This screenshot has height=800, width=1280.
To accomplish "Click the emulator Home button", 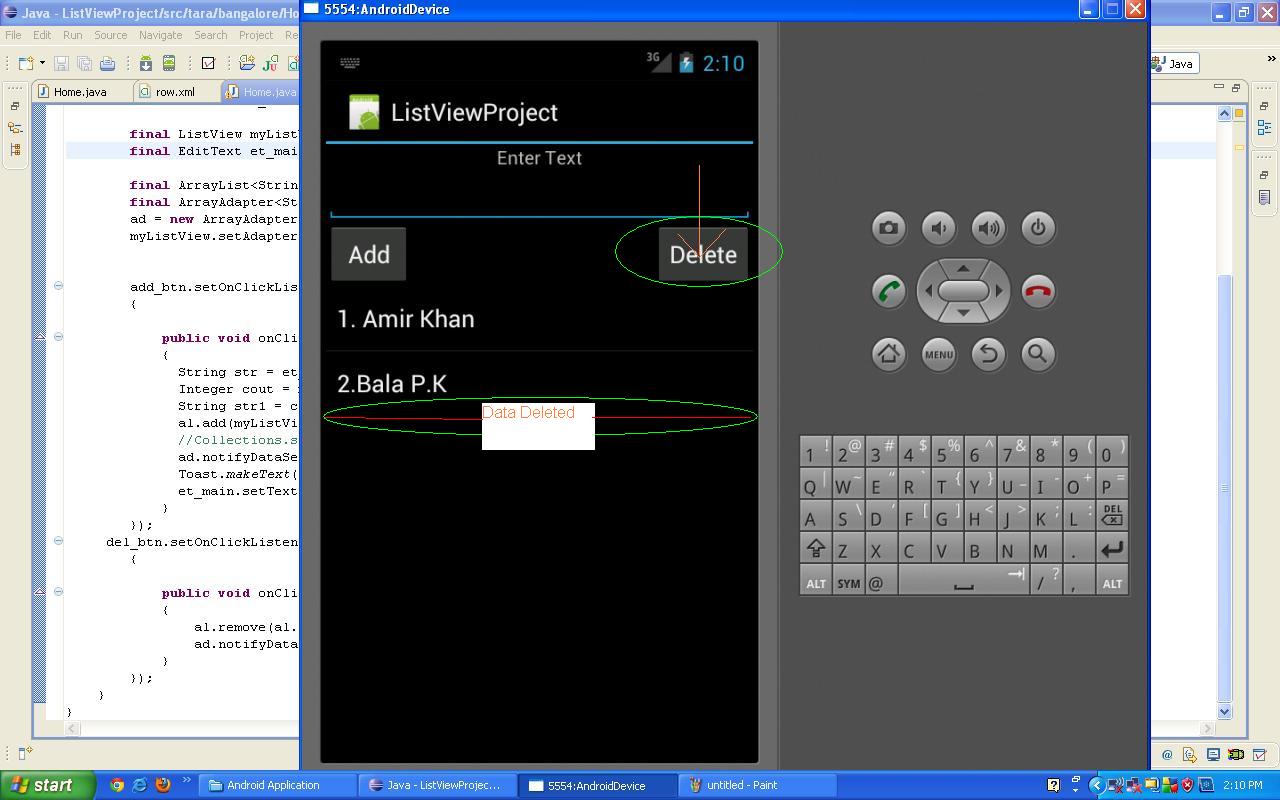I will coord(888,354).
